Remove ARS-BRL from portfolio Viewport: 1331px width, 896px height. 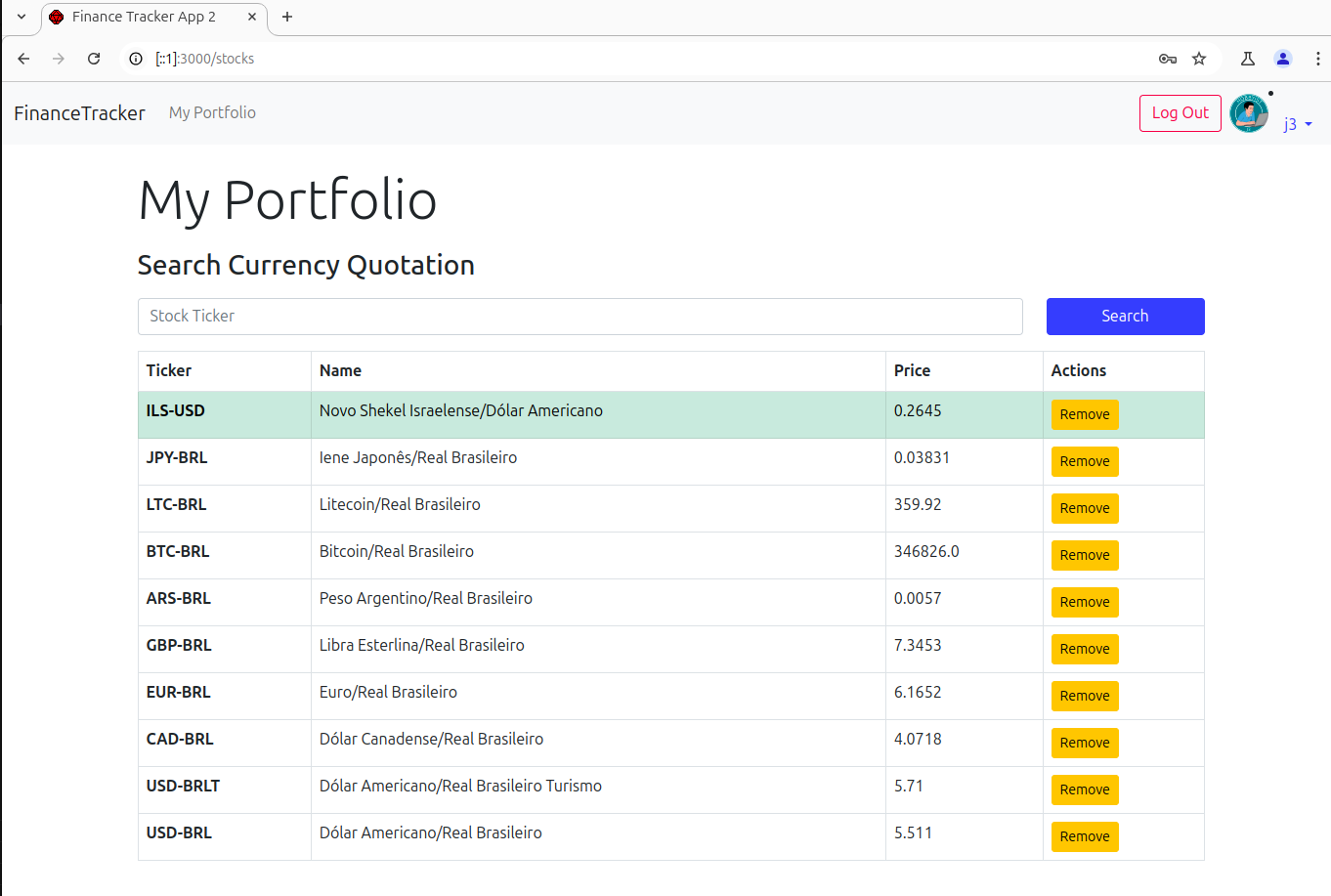coord(1085,602)
